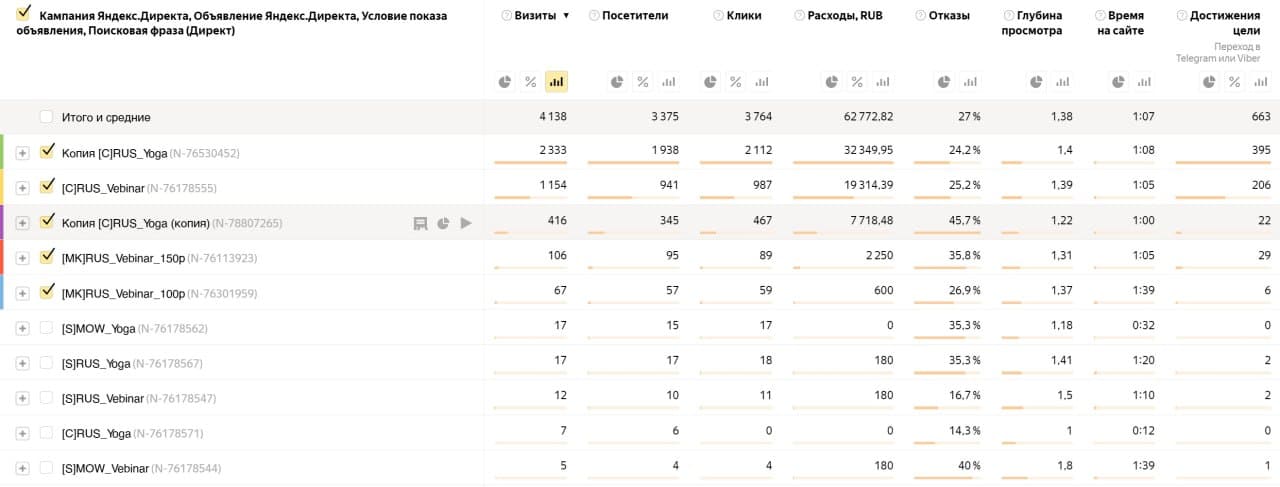
Task: Click save-segment icon in Копия [C]RUS_Yoga (копия) row
Action: click(x=421, y=223)
